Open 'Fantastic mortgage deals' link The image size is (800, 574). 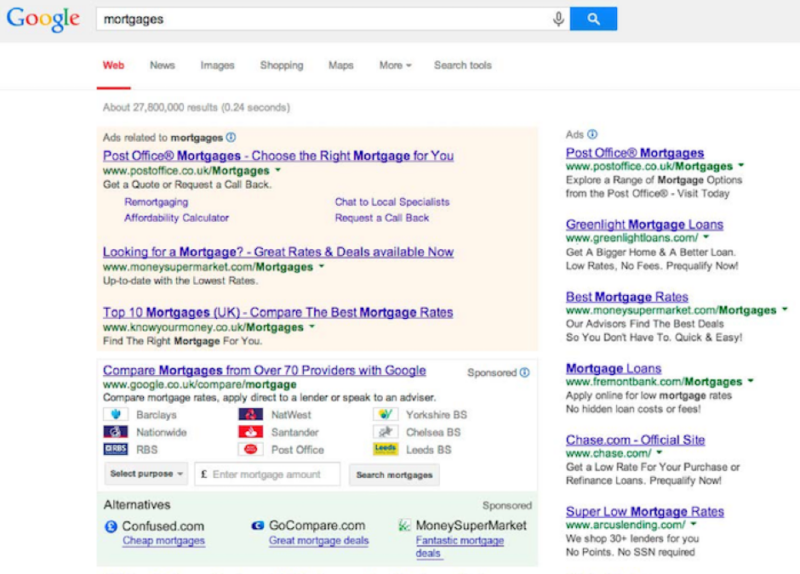(x=460, y=546)
